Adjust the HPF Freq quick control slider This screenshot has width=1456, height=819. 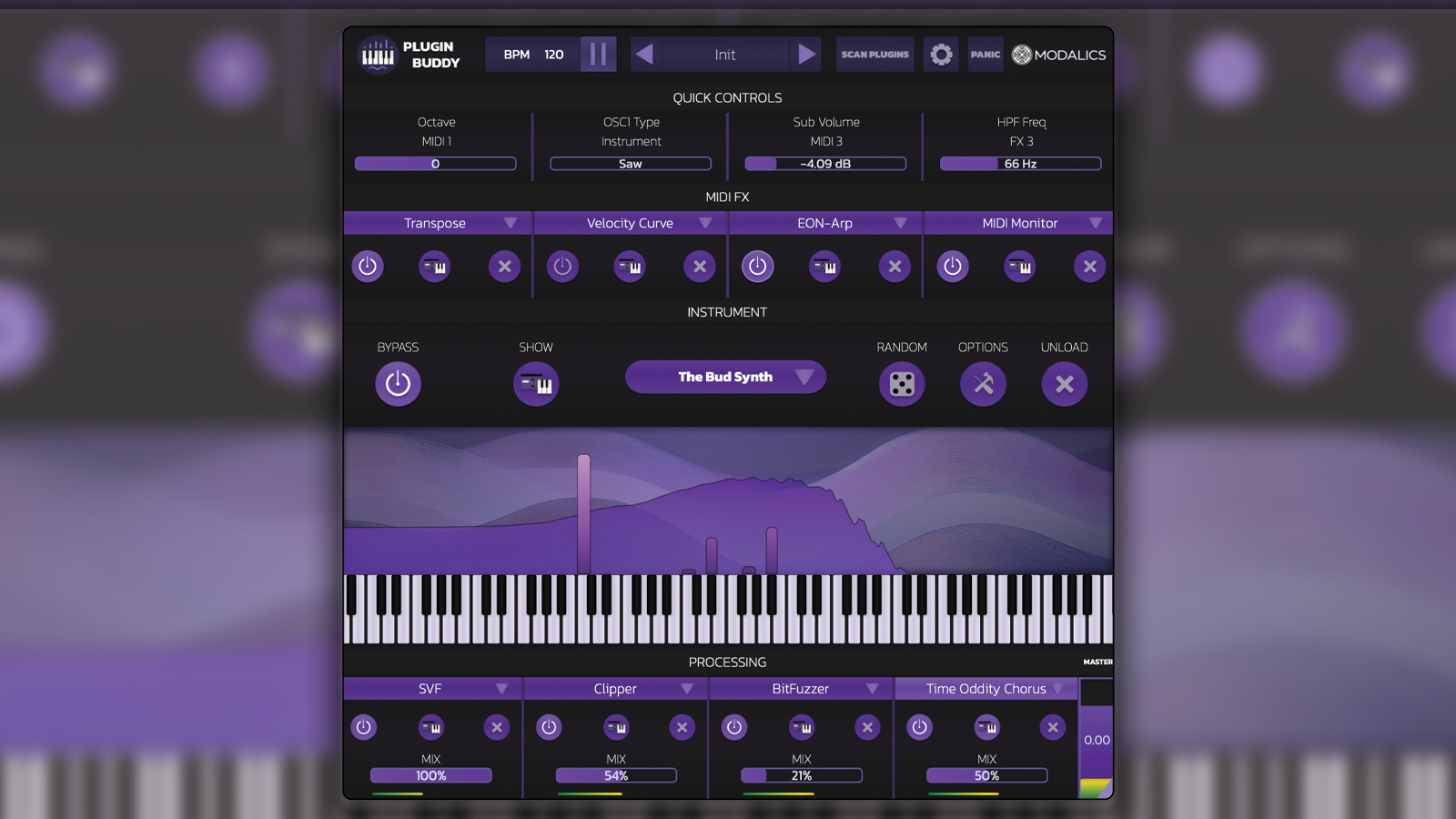(1021, 164)
